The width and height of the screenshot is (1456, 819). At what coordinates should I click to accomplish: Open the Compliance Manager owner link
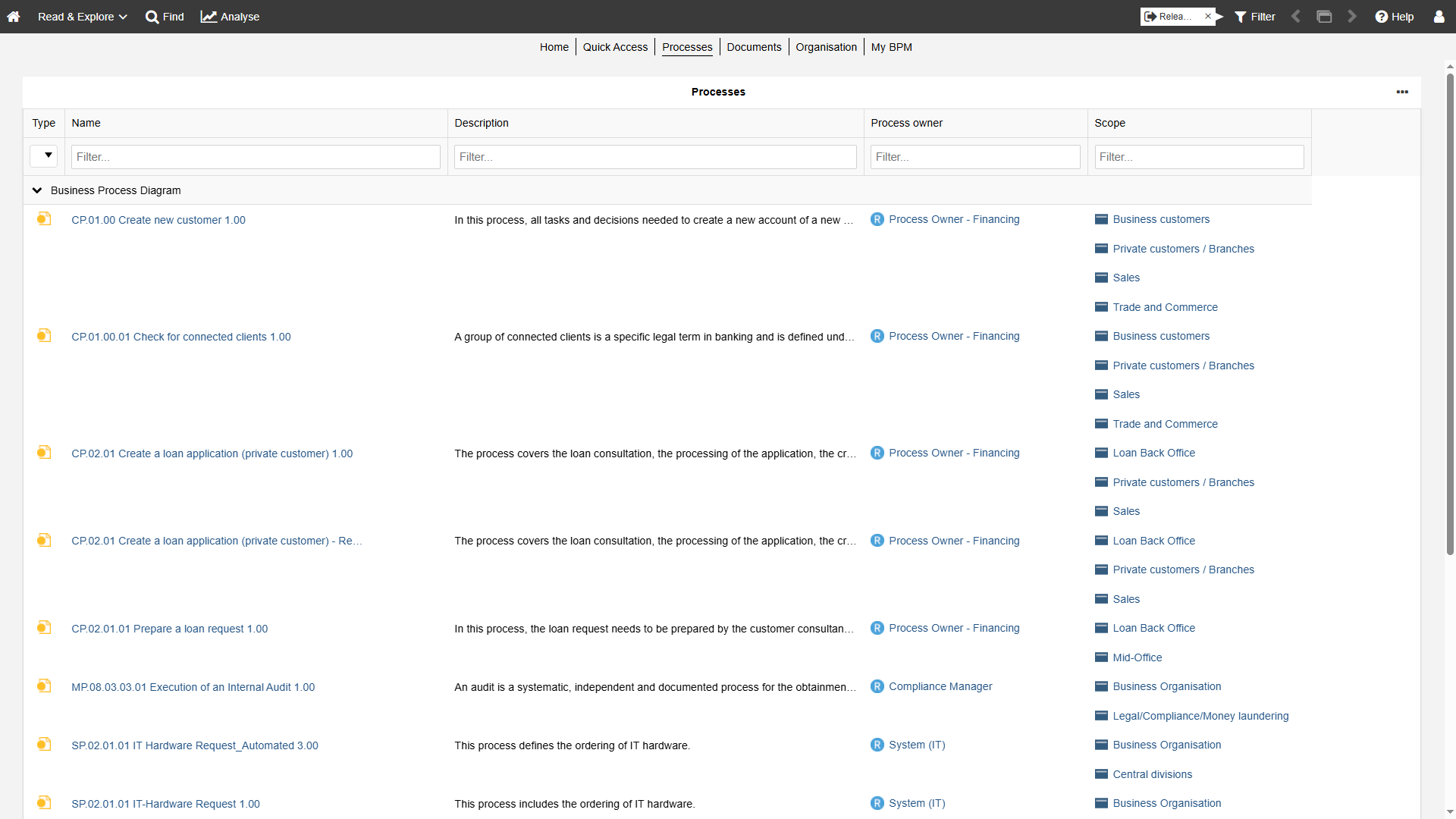[x=940, y=686]
